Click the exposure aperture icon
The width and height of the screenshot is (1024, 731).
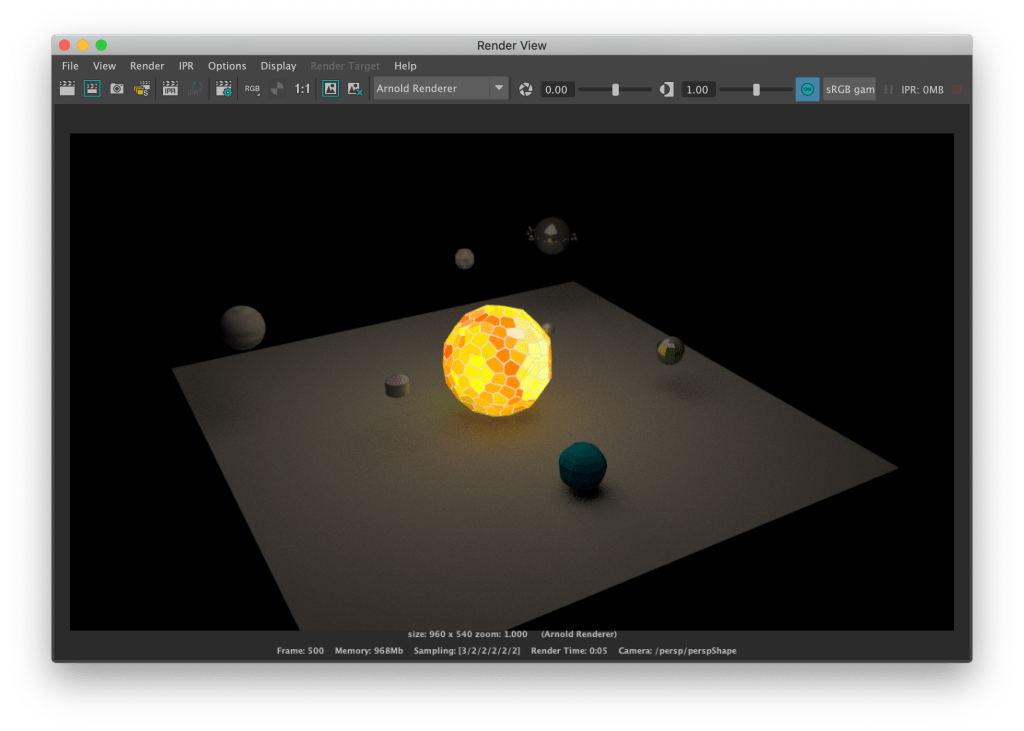[525, 90]
